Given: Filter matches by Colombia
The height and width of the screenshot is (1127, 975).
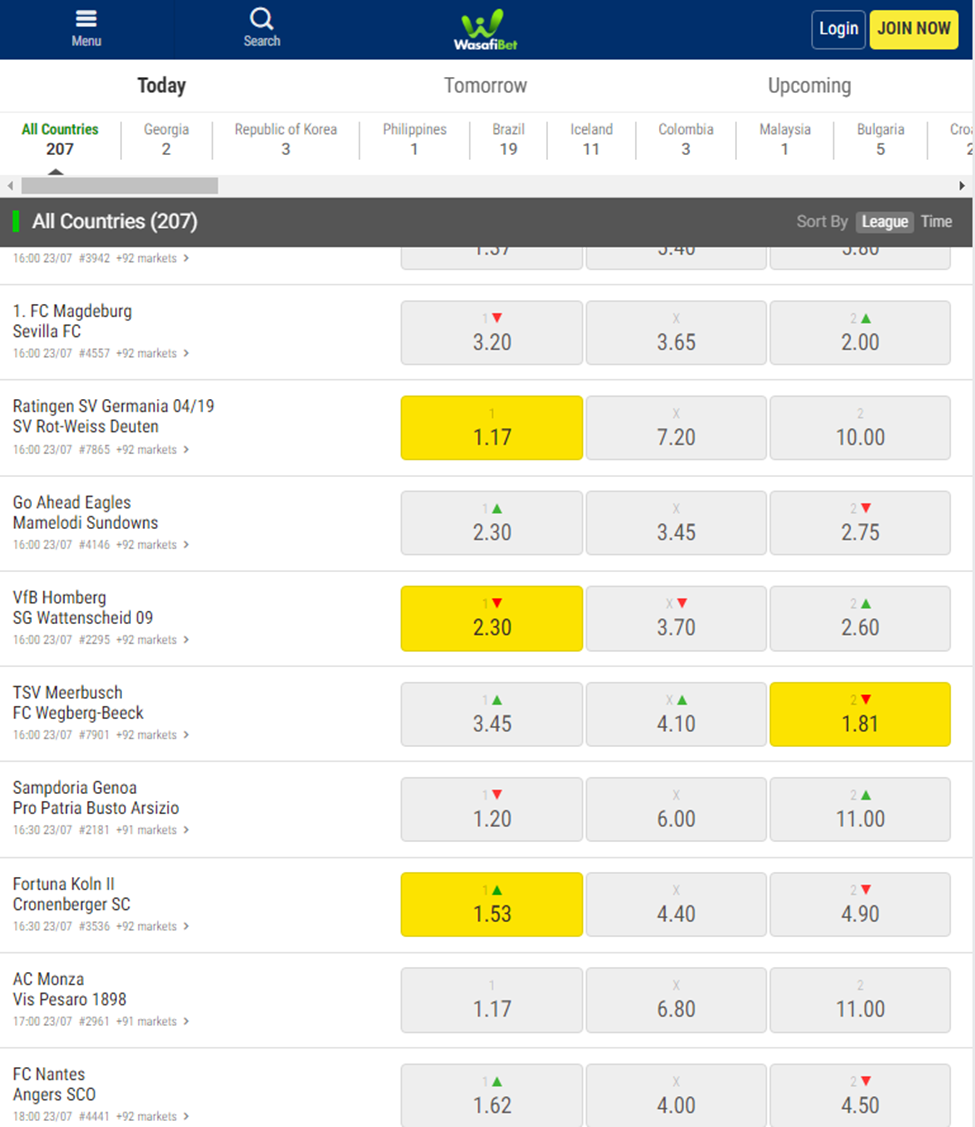Looking at the screenshot, I should [x=686, y=139].
